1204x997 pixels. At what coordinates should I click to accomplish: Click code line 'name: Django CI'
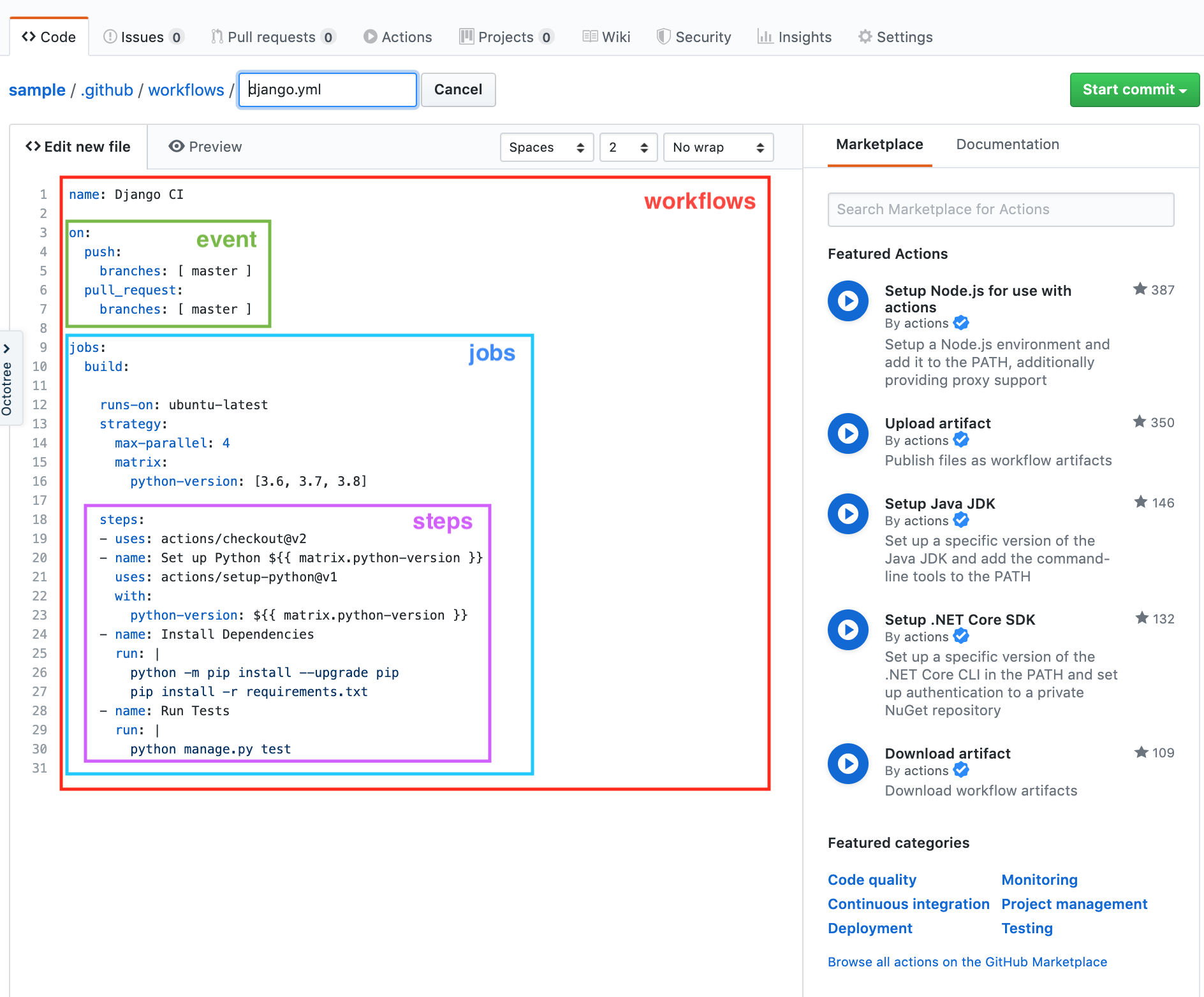click(x=126, y=194)
